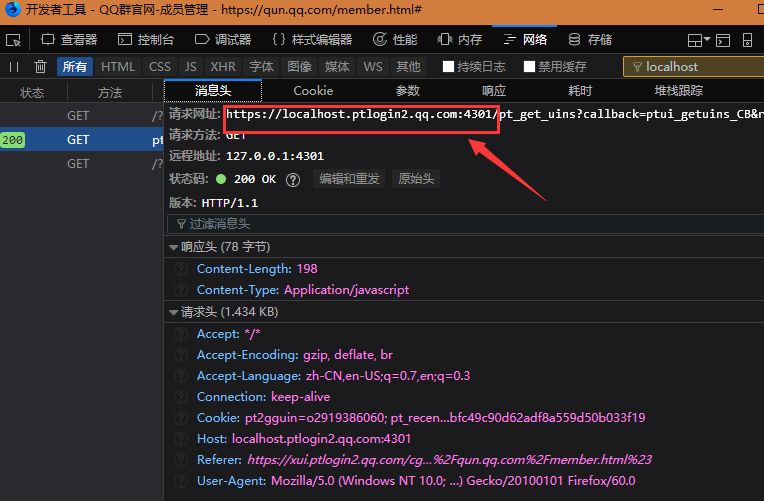Click the Host value localhost.ptlogin2.qq.com:4301
The height and width of the screenshot is (501, 764).
pyautogui.click(x=321, y=439)
